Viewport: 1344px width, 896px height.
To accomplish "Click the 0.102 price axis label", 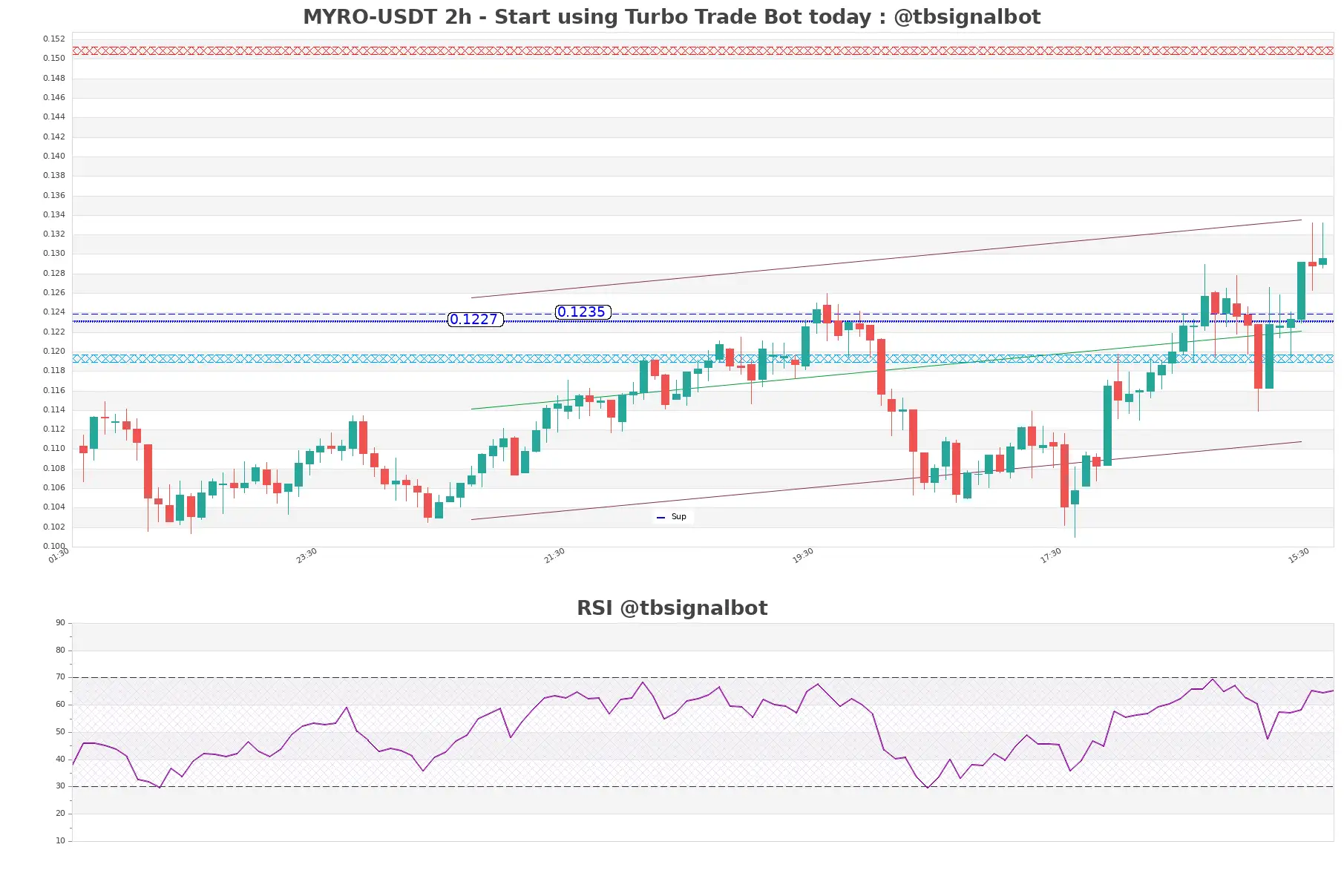I will (54, 527).
